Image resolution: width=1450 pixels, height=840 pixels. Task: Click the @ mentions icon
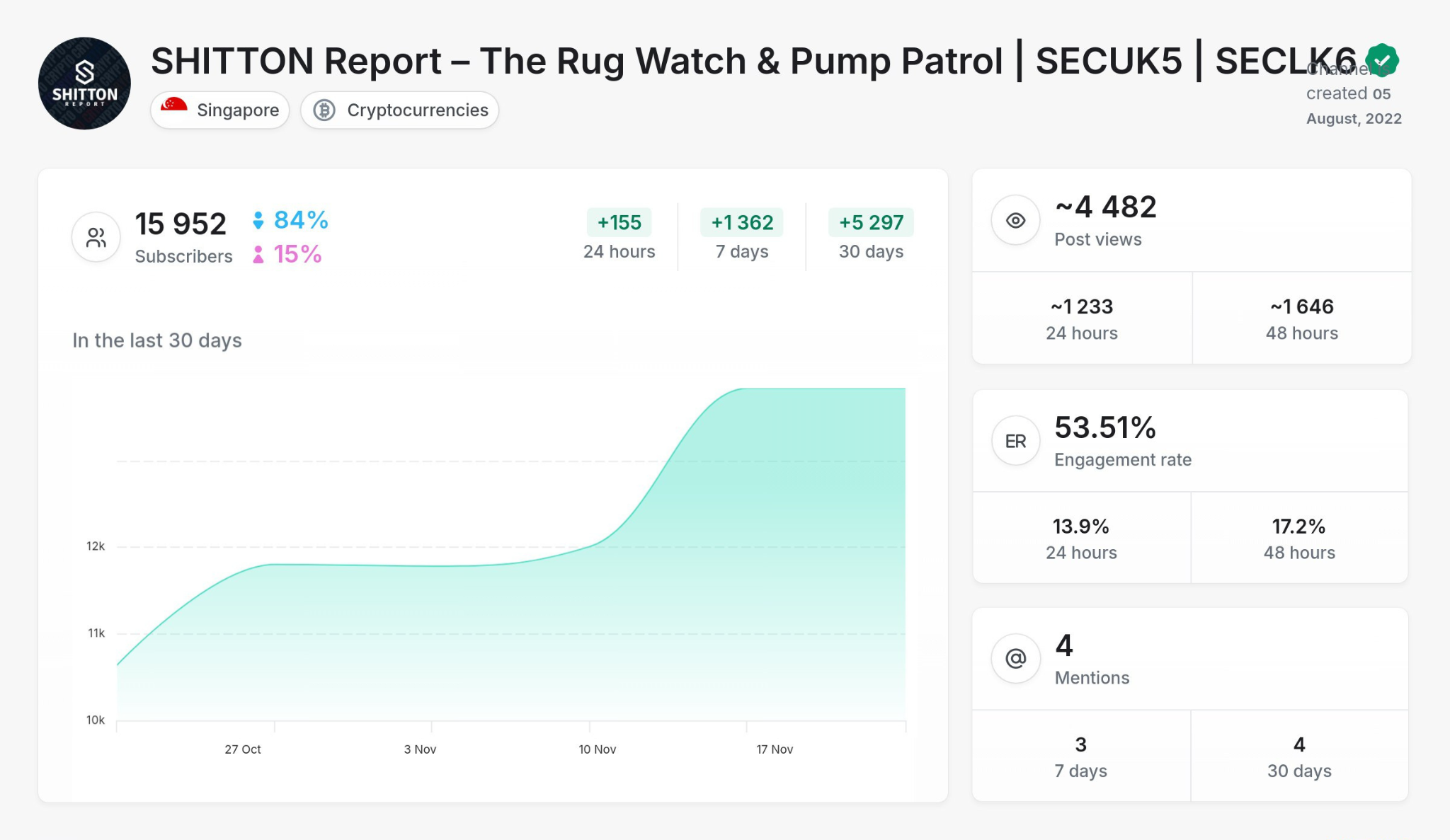pos(1015,658)
